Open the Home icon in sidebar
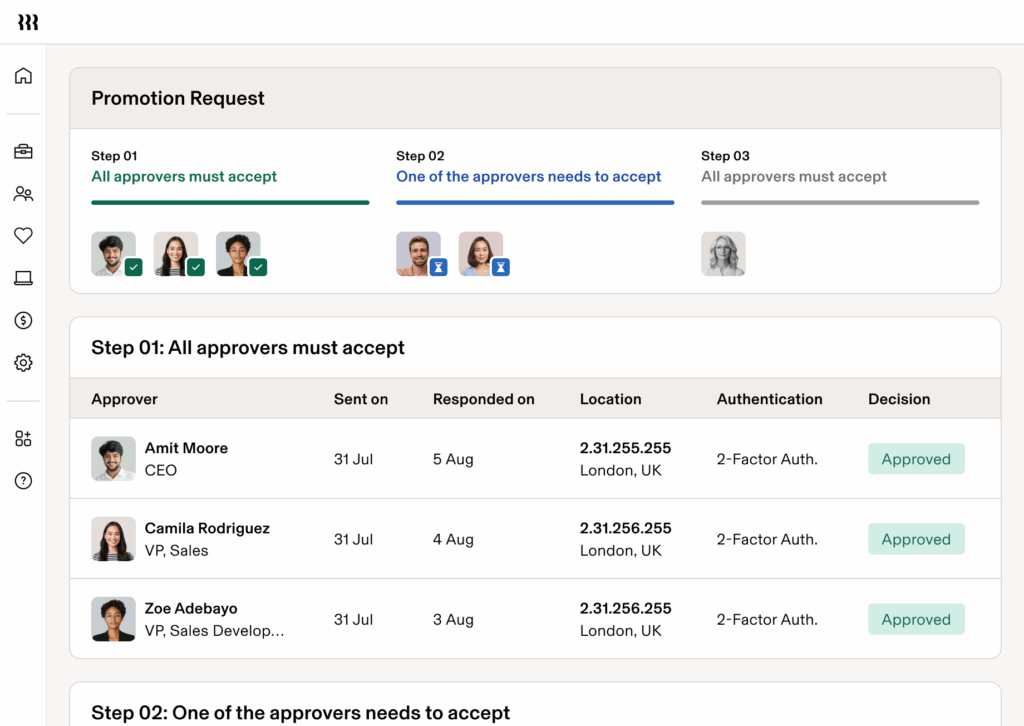 click(x=23, y=76)
